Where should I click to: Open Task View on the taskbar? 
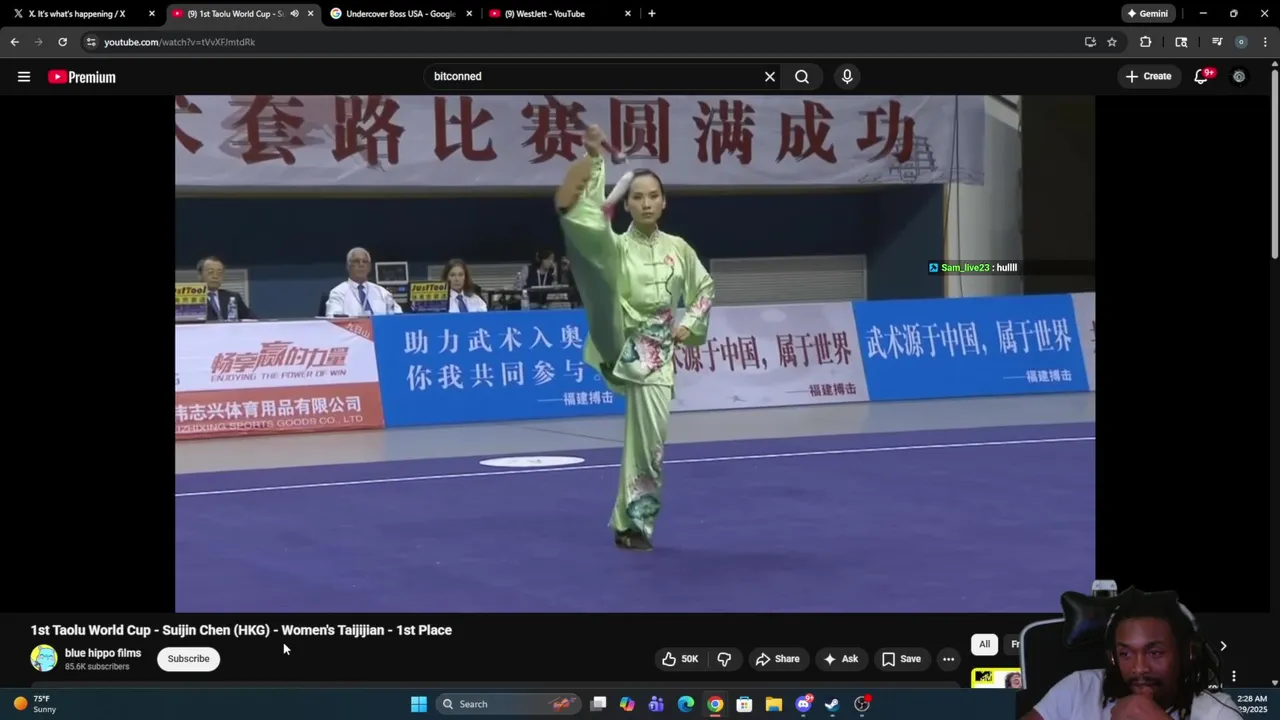(x=598, y=704)
